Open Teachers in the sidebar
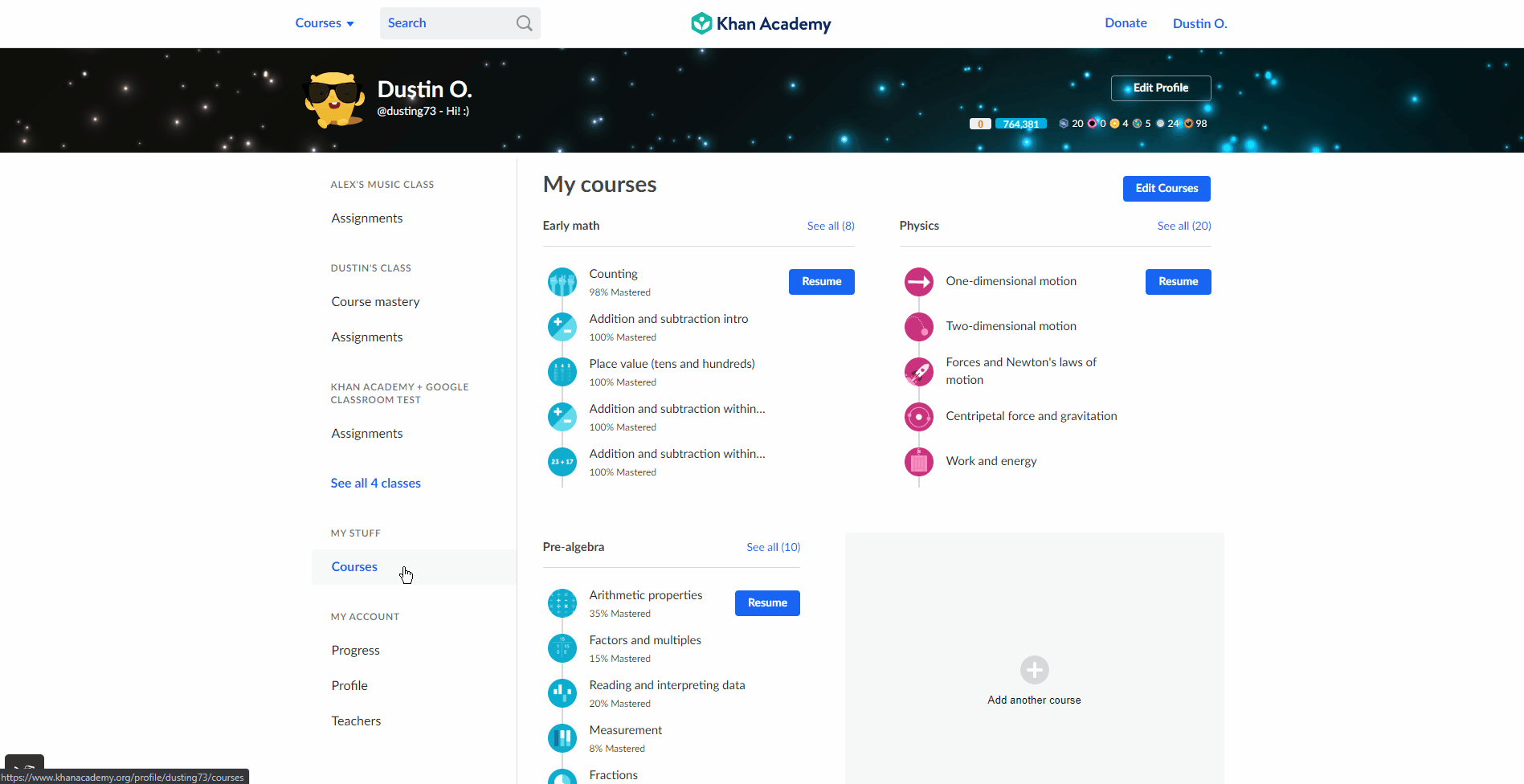This screenshot has width=1524, height=784. [356, 721]
